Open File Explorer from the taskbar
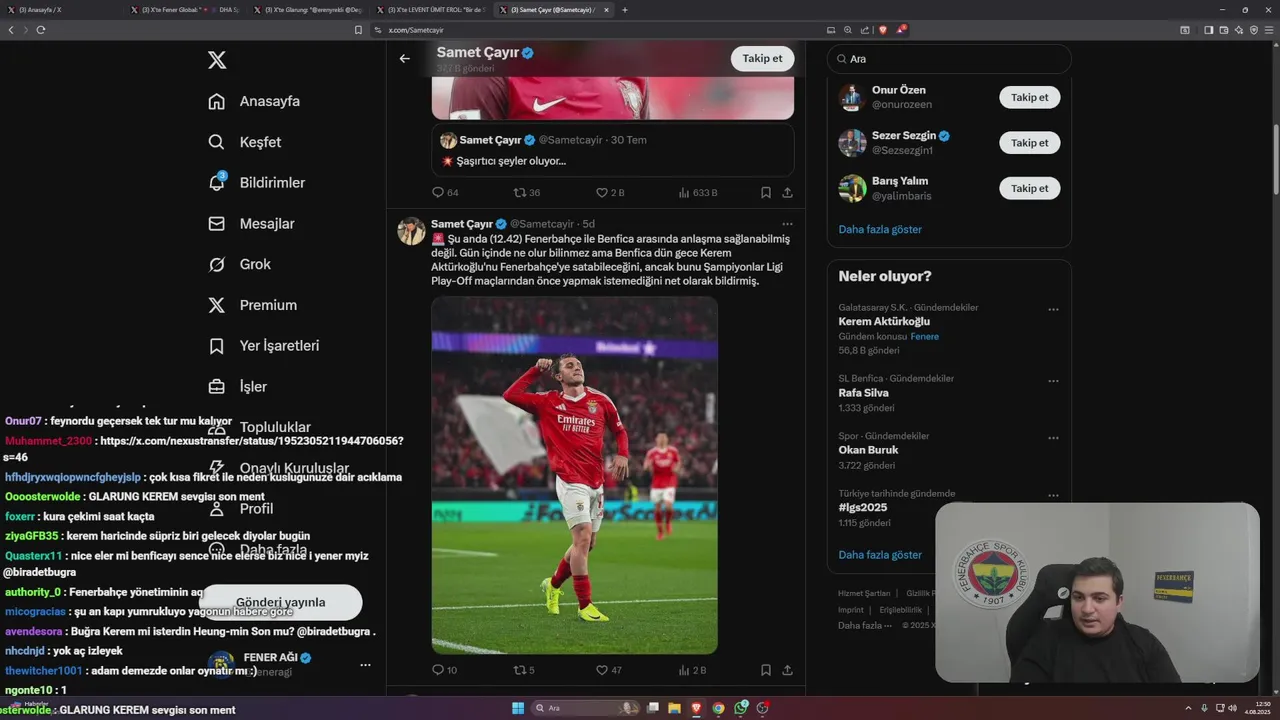Screen dimensions: 1280x720 pos(674,708)
